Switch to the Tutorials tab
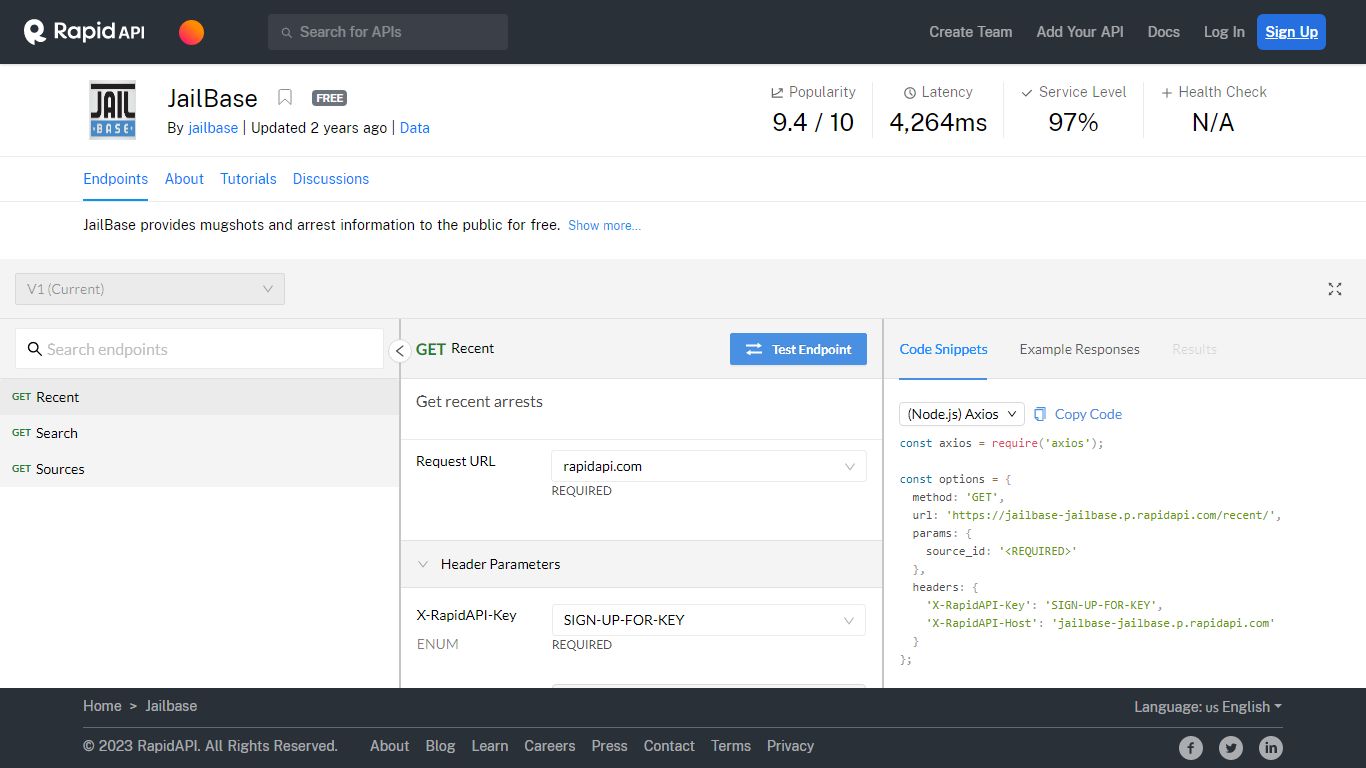Image resolution: width=1366 pixels, height=768 pixels. coord(248,179)
